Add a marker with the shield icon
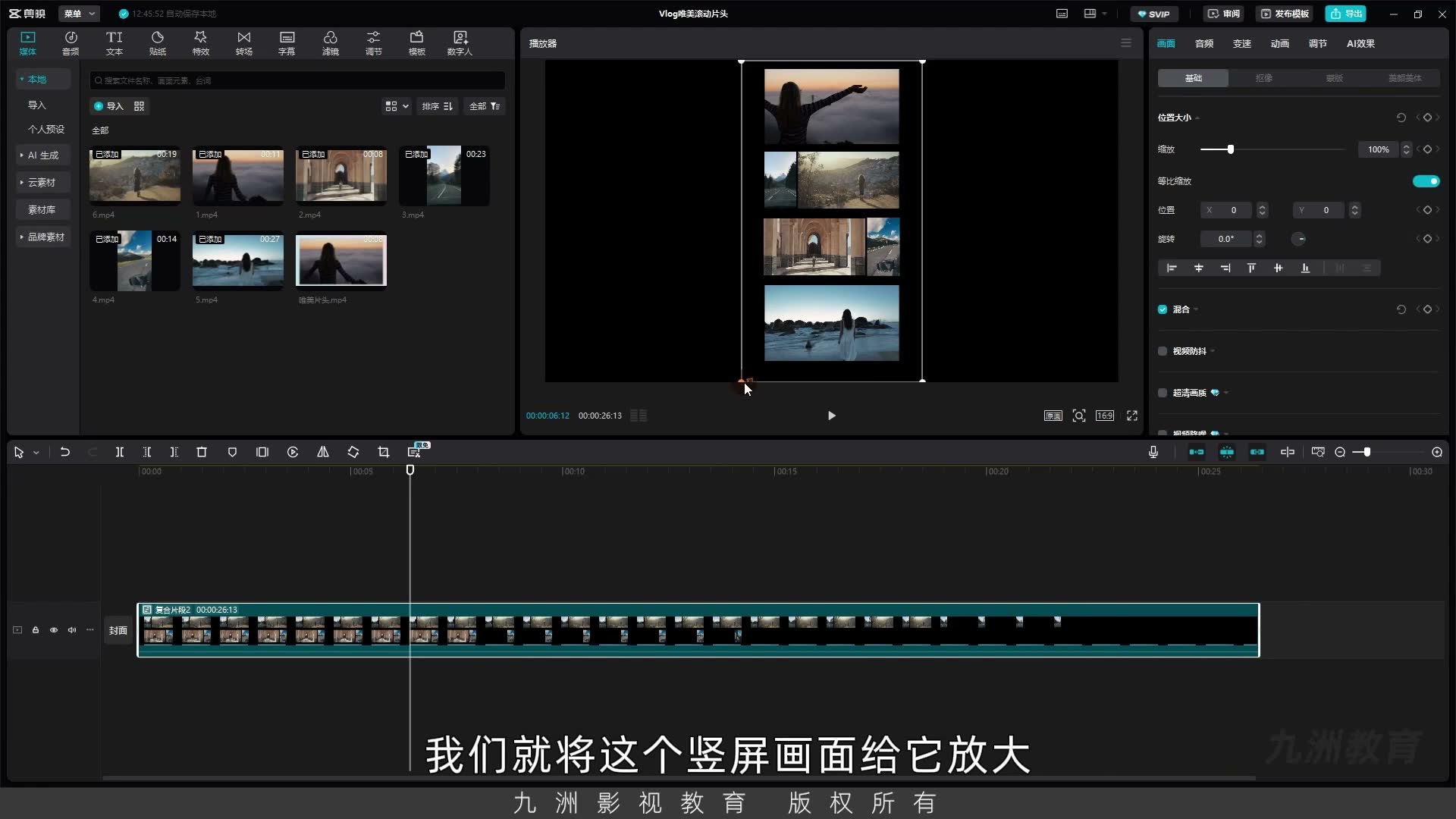 [232, 452]
